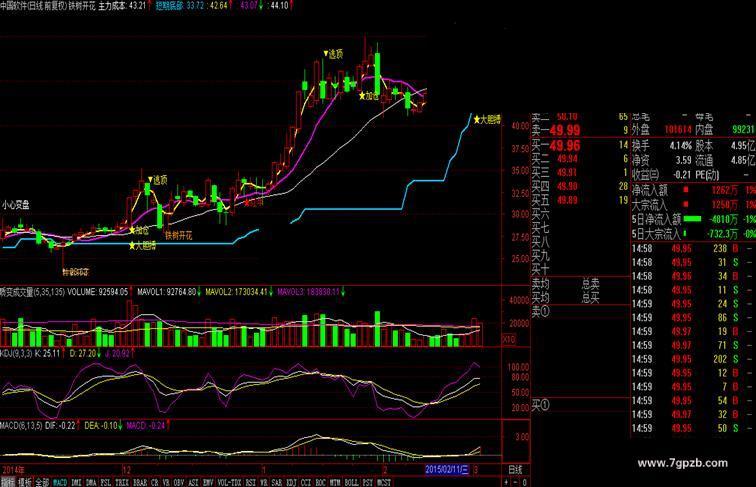Click the 模板 tab at bottom left
This screenshot has width=756, height=487.
pyautogui.click(x=25, y=482)
